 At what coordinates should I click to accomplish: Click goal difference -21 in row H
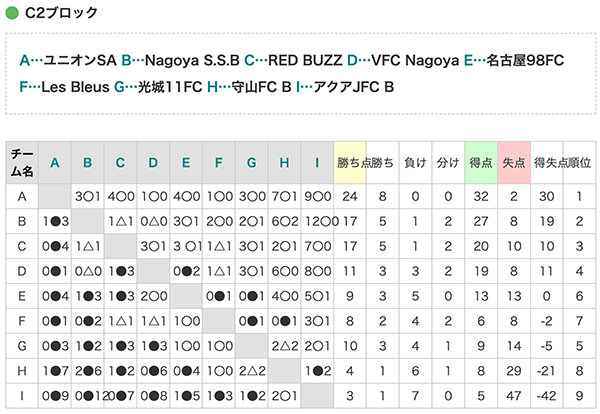click(x=546, y=371)
